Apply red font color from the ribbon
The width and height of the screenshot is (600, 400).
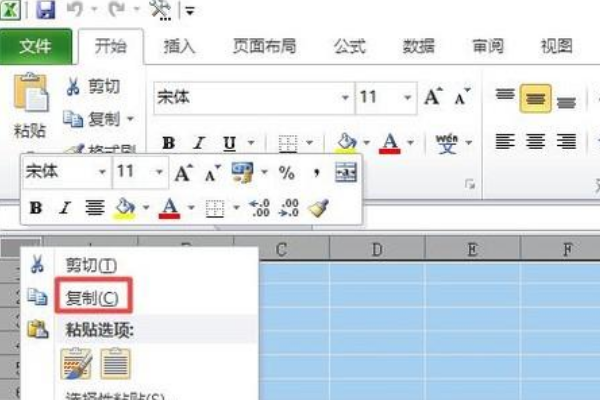pyautogui.click(x=390, y=143)
